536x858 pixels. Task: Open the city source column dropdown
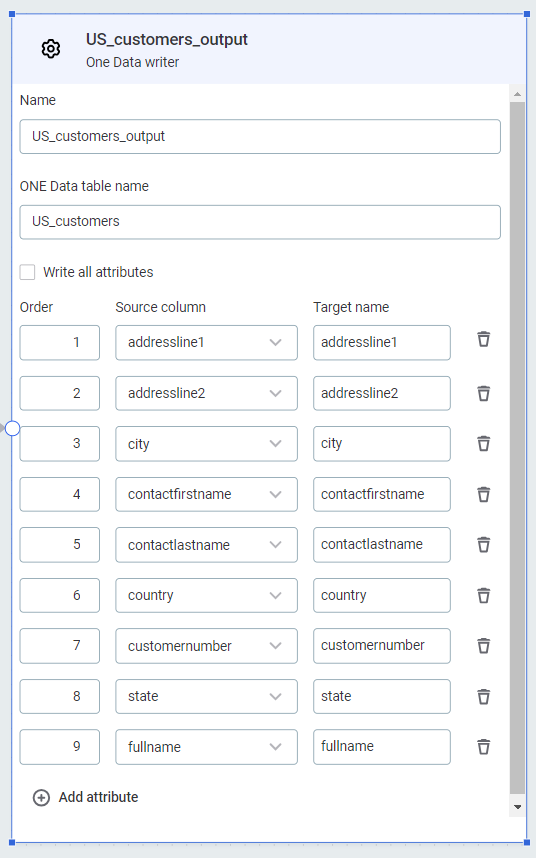(x=206, y=444)
